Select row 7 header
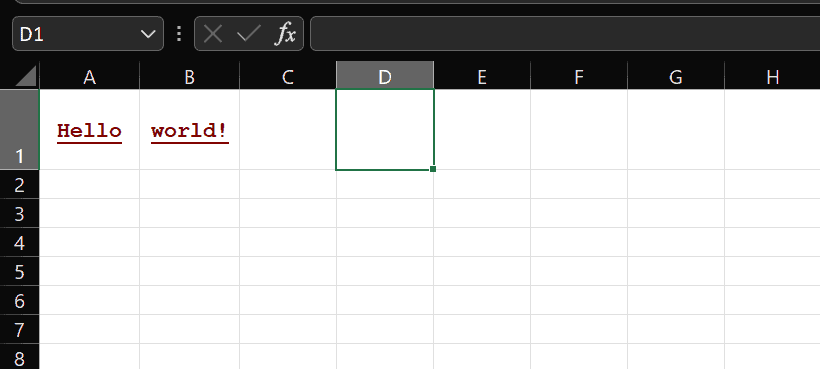Viewport: 820px width, 369px height. [x=19, y=329]
